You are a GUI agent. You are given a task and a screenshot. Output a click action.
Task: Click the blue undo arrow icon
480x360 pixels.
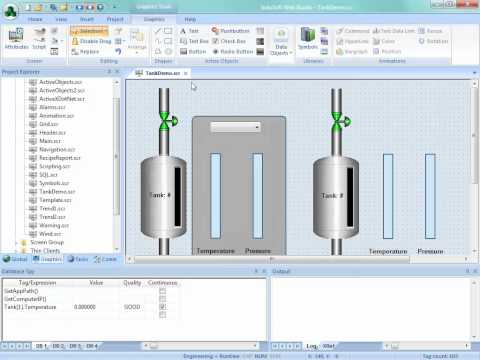[x=118, y=51]
